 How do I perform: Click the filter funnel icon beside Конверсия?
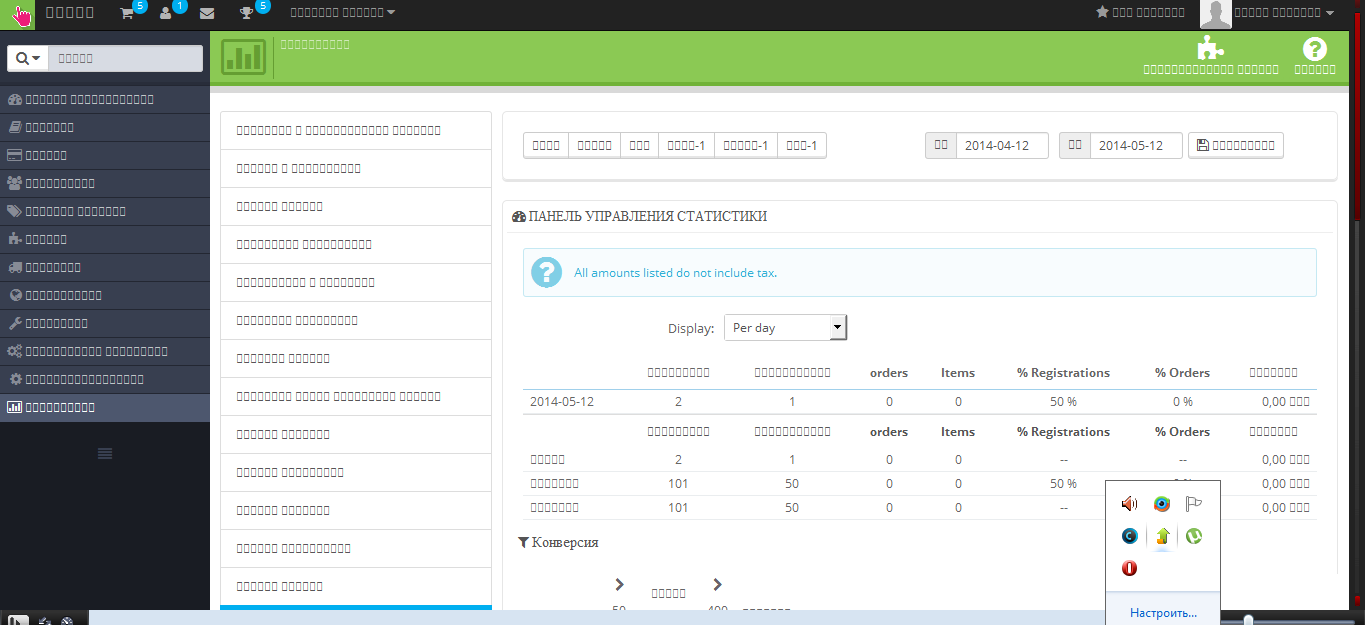tap(523, 542)
